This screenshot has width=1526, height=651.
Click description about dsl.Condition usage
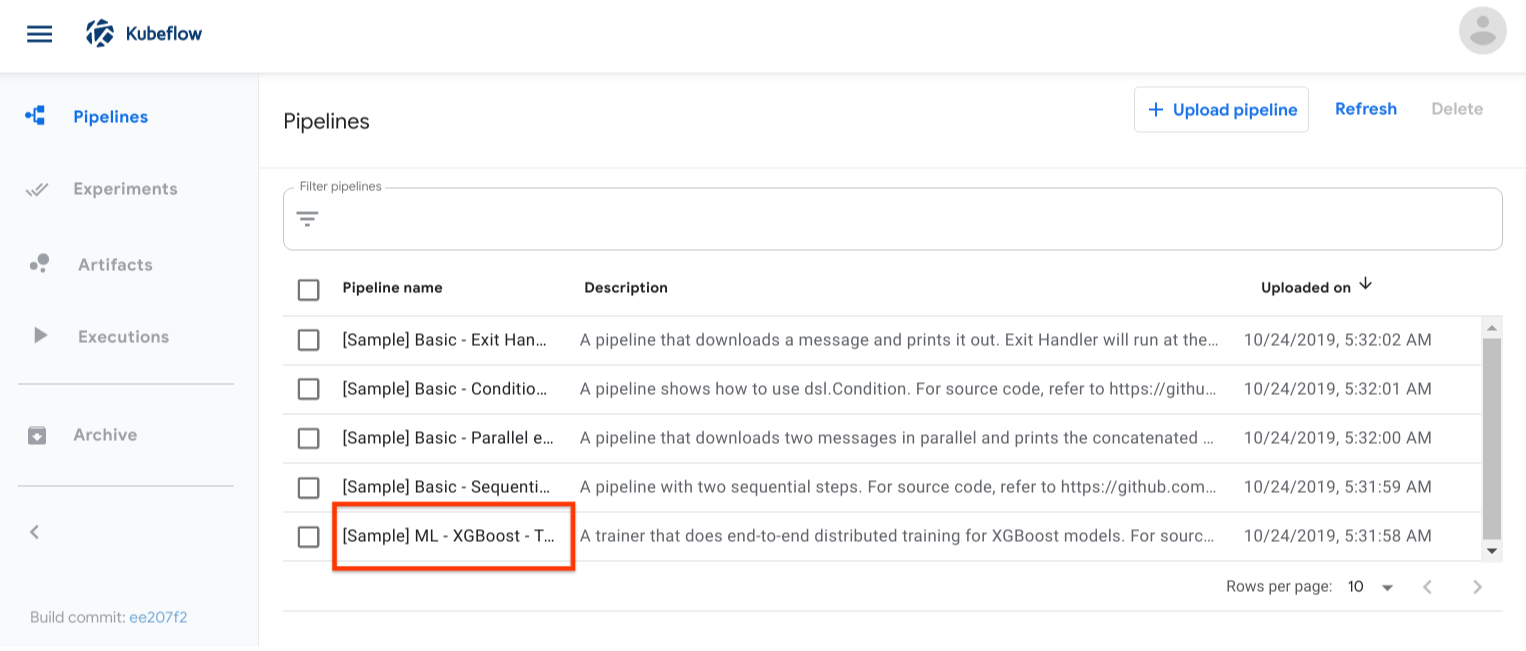899,389
